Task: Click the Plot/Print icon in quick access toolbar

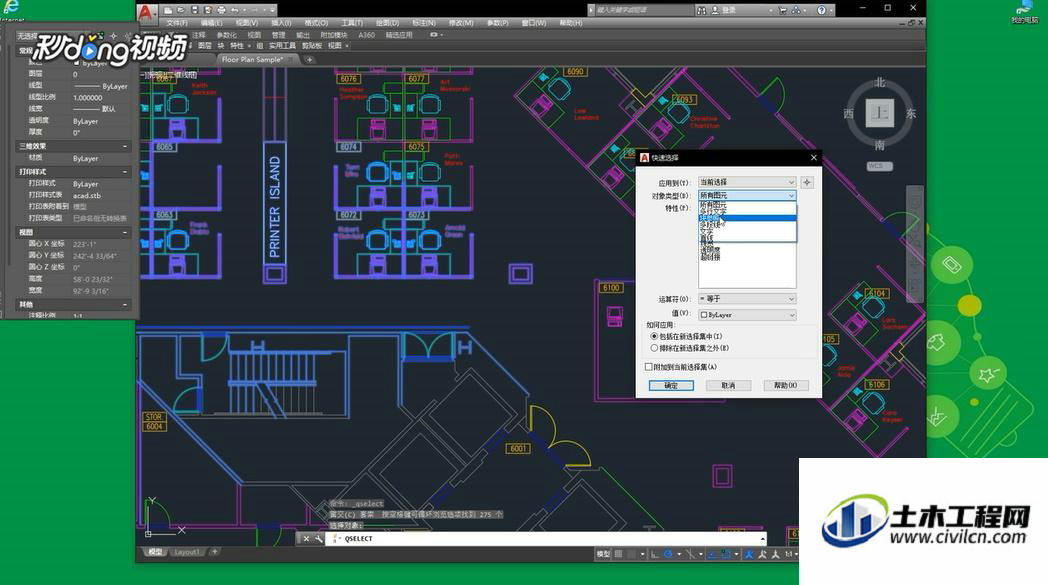Action: [x=221, y=10]
